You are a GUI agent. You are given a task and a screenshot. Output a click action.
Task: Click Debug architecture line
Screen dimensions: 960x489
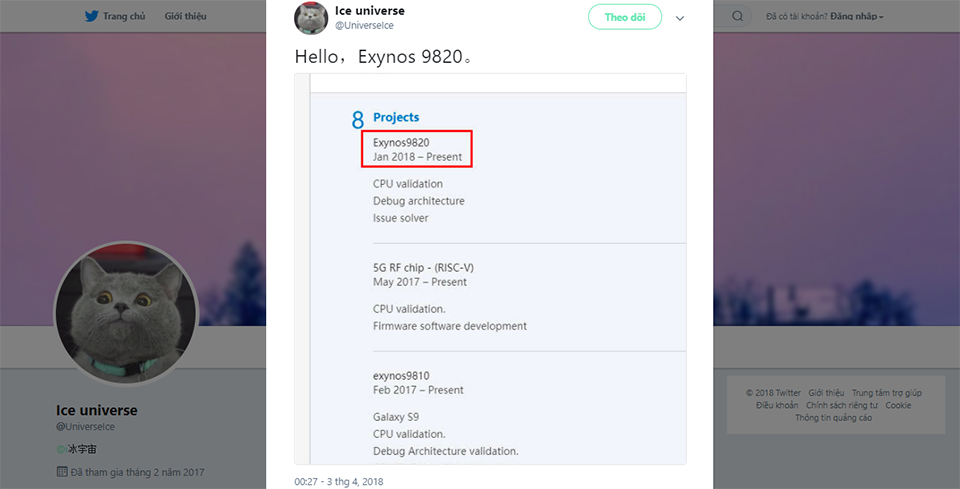tap(419, 201)
